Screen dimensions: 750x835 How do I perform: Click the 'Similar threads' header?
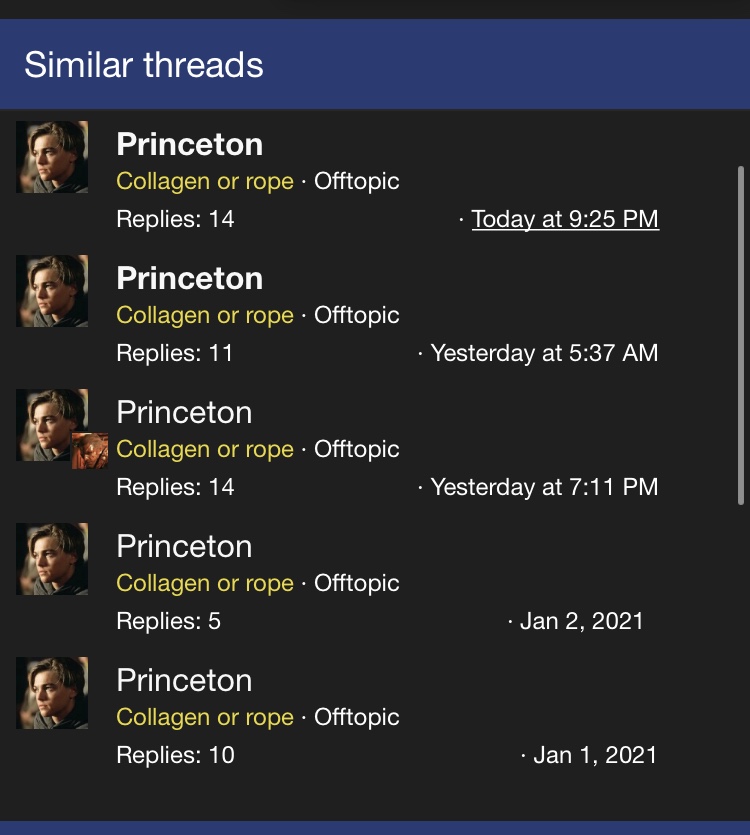coord(144,64)
